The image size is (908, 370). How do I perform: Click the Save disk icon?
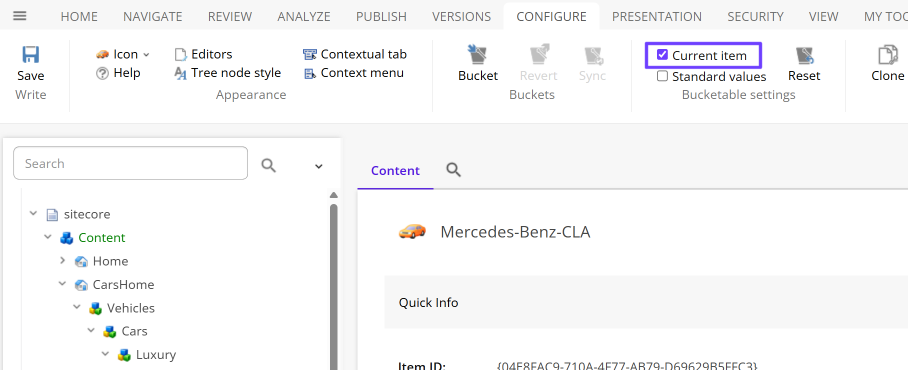31,55
